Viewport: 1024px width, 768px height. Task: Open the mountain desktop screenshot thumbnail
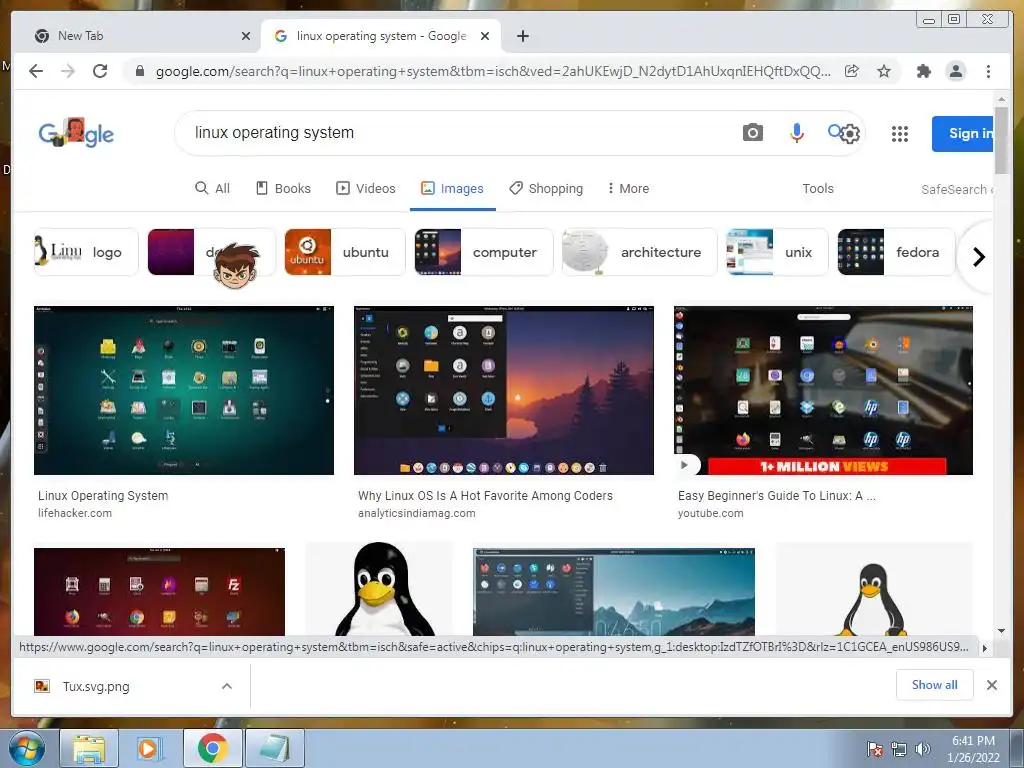coord(614,592)
